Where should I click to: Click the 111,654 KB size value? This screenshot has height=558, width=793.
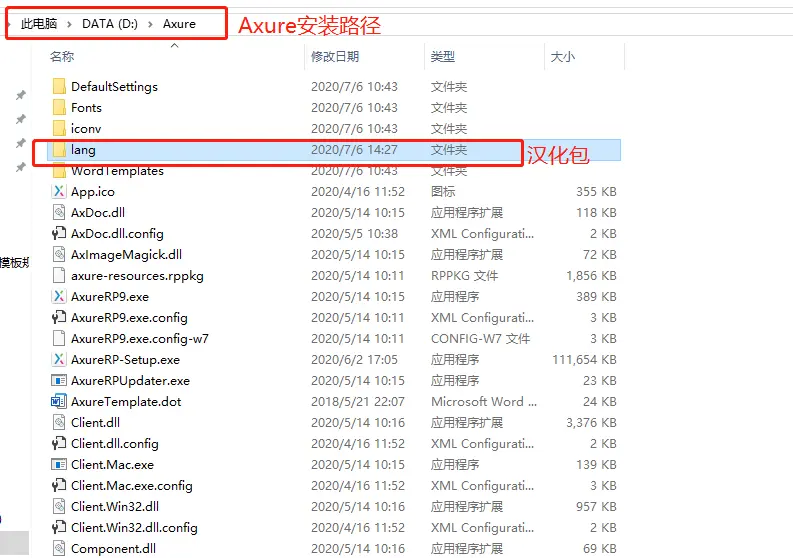pyautogui.click(x=584, y=360)
